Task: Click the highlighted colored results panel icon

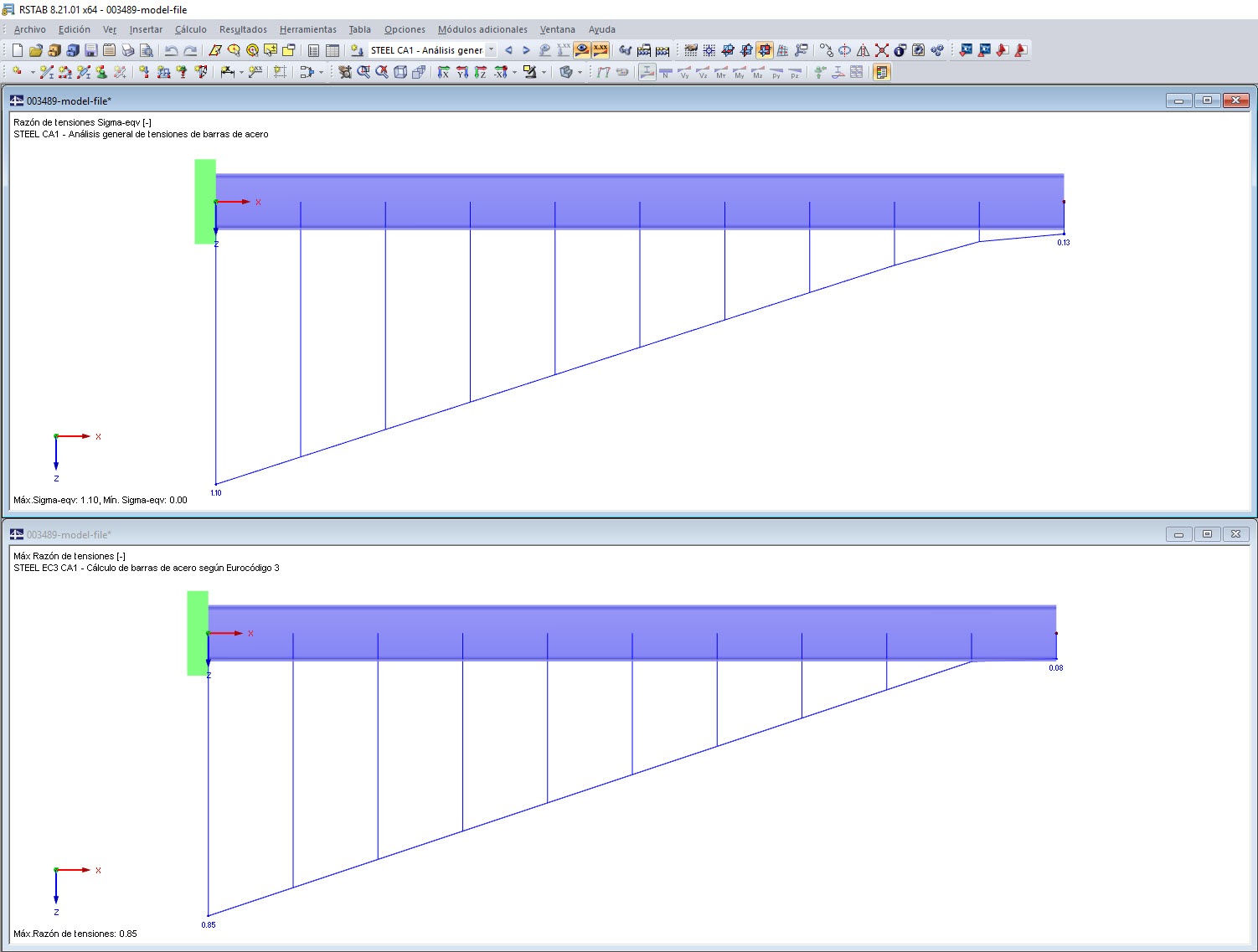Action: 882,72
